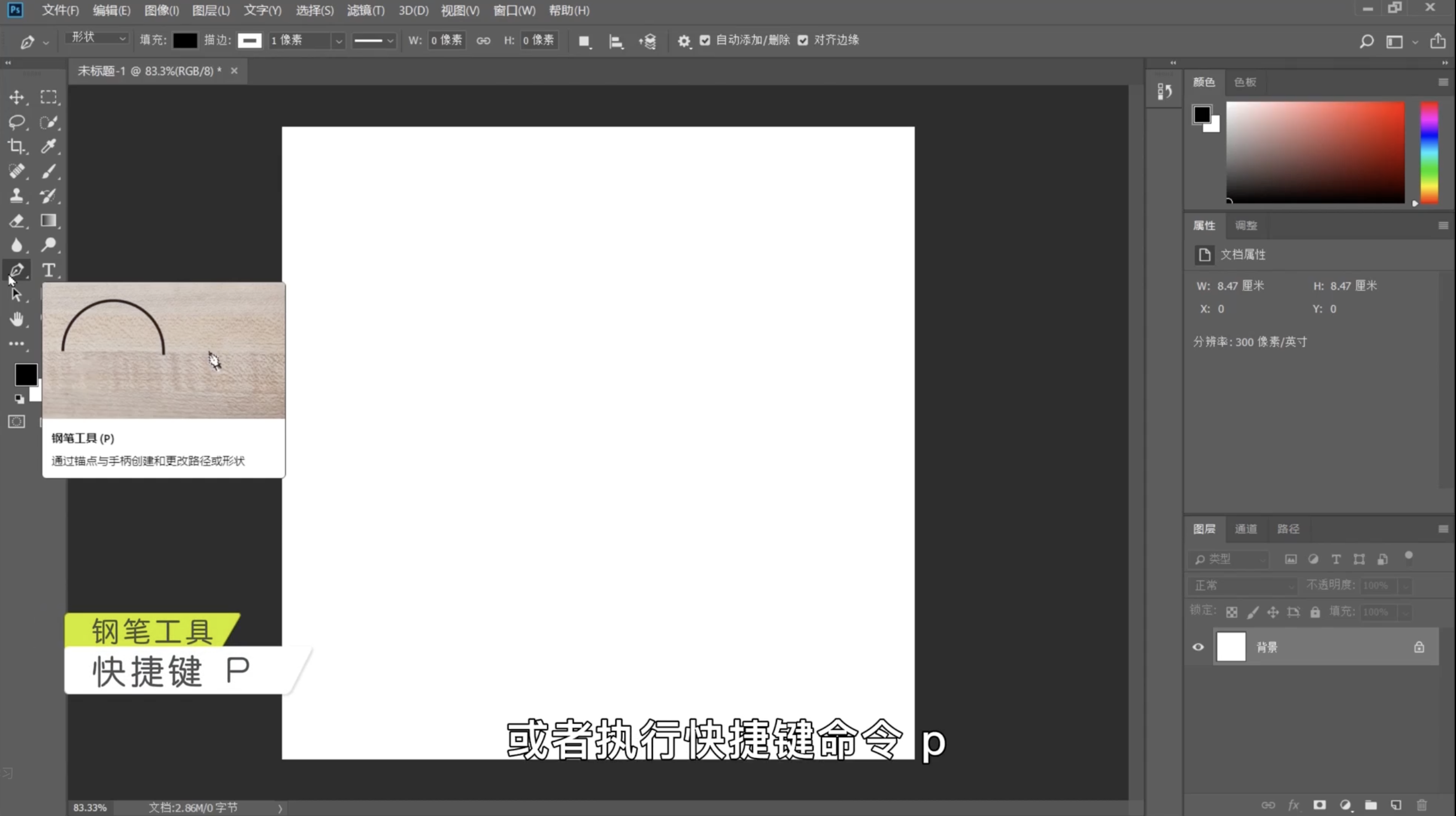Hide the 背景 layer with eye icon
Image resolution: width=1456 pixels, height=816 pixels.
[x=1198, y=647]
